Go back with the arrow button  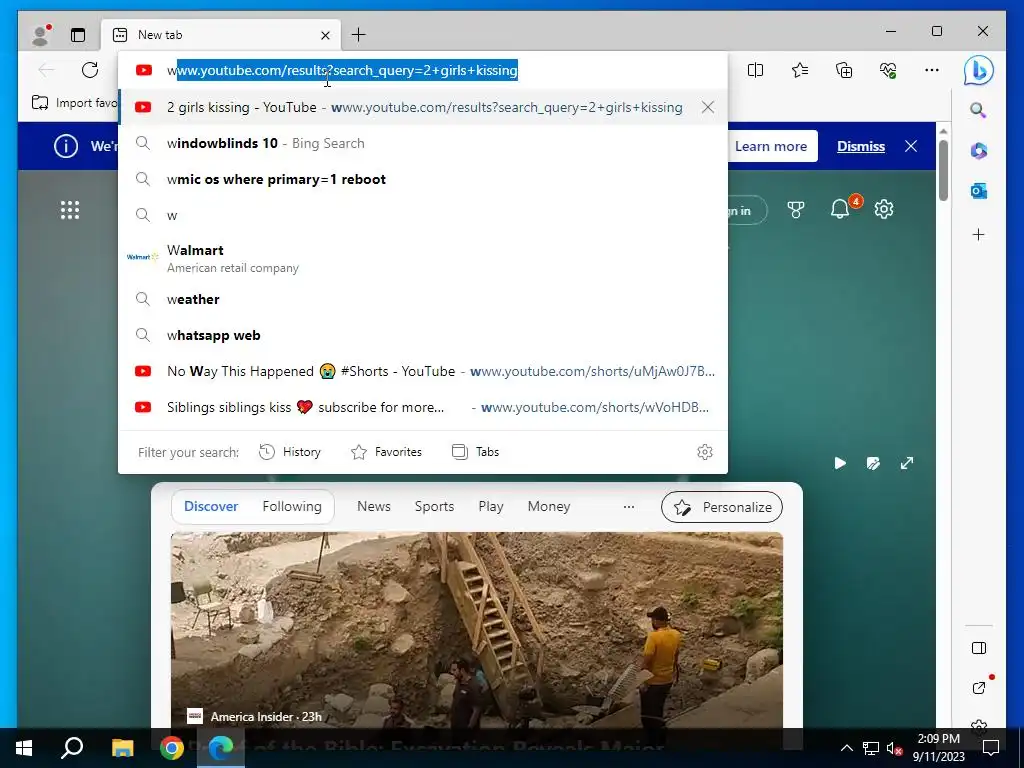coord(46,70)
